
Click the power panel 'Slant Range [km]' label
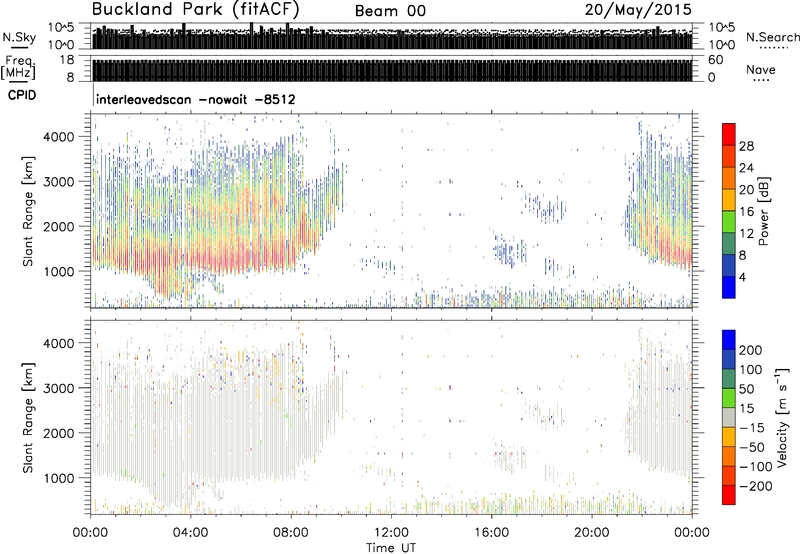[28, 212]
